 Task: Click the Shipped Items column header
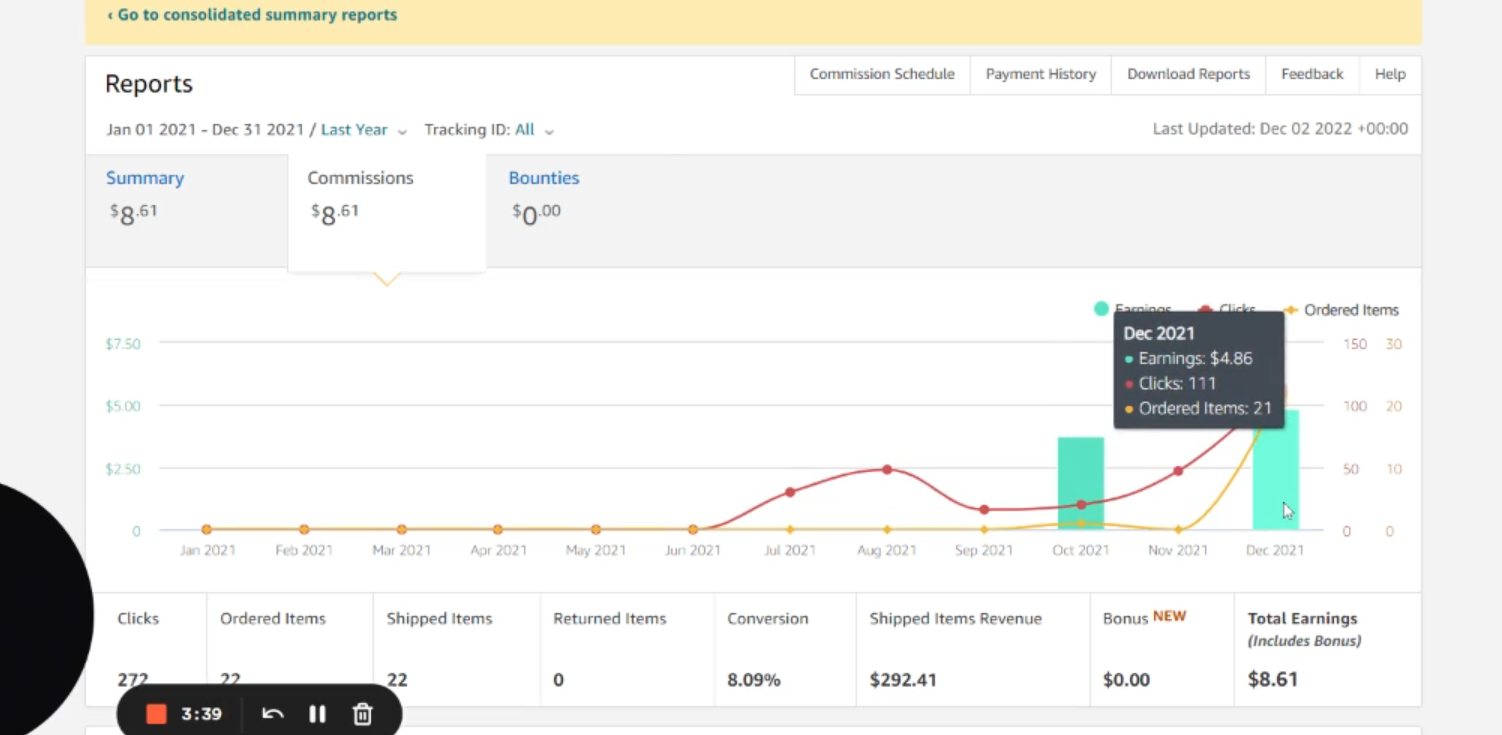(x=440, y=619)
